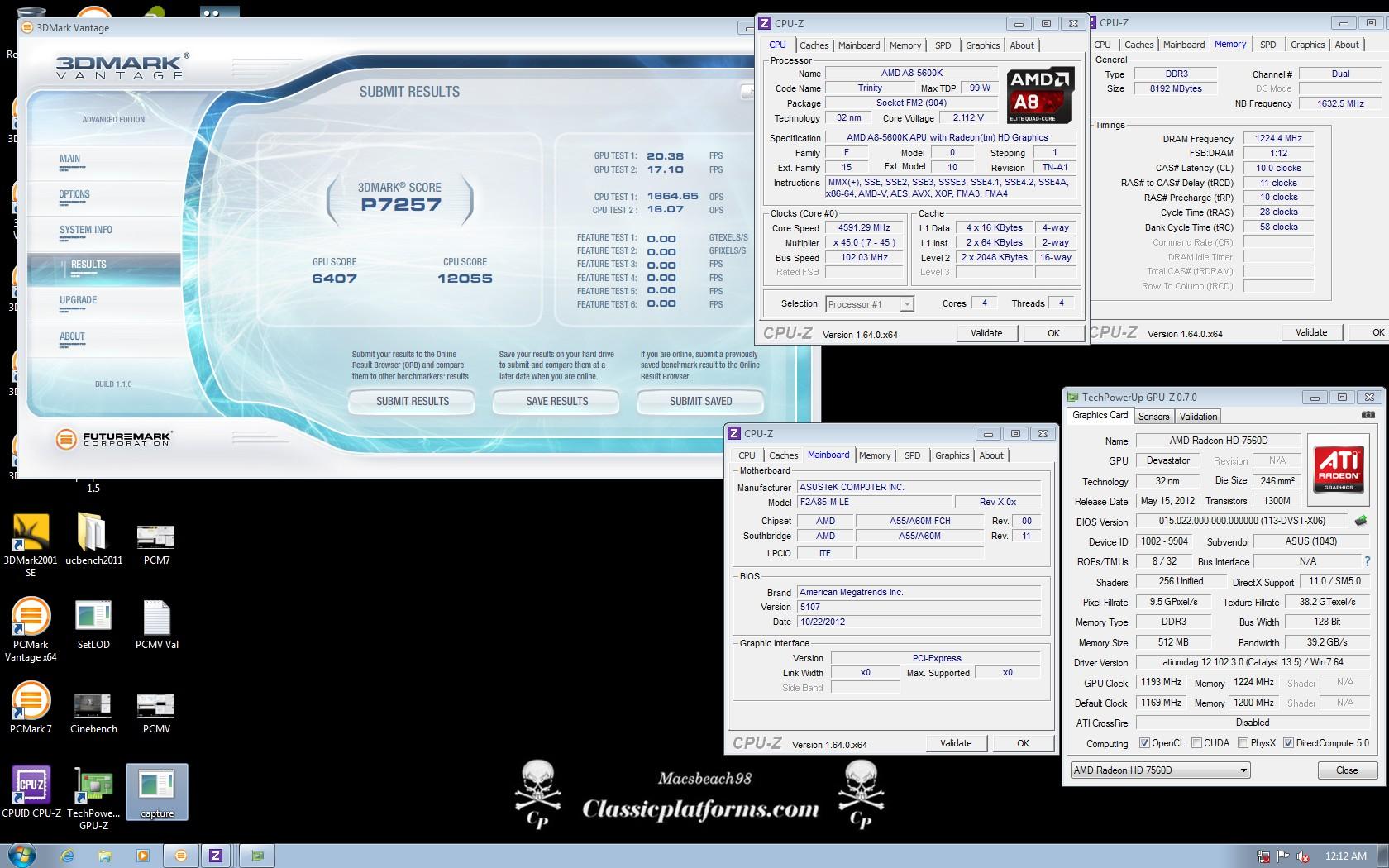Open GPU selection dropdown AMD Radeon HD 7560D
Screen dimensions: 1389x868
point(1159,770)
